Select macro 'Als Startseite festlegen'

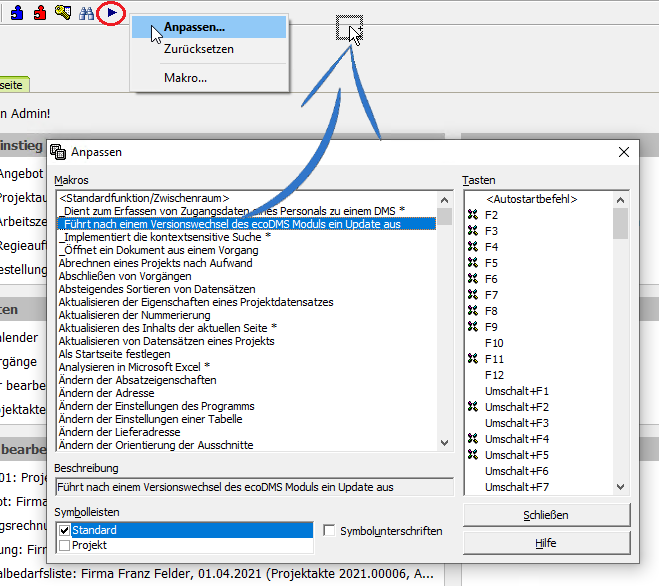tap(114, 354)
